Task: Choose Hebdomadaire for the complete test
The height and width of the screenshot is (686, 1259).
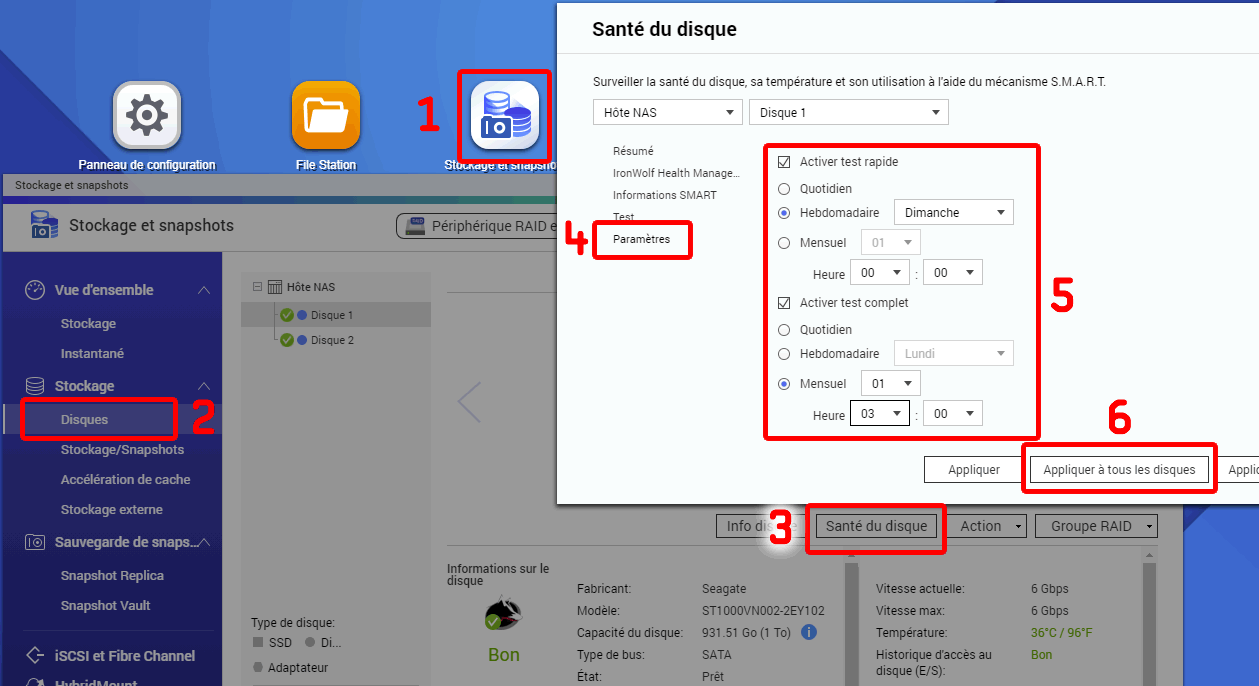Action: [784, 354]
